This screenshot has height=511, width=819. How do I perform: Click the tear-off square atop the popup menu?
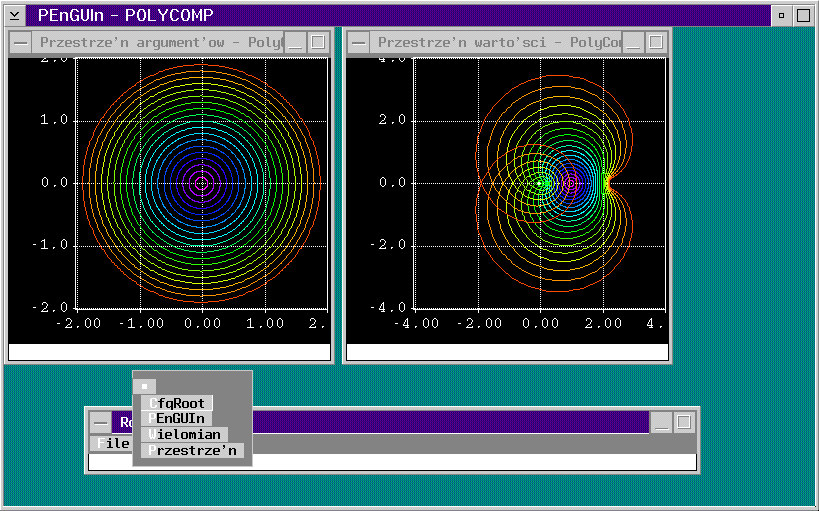point(145,386)
